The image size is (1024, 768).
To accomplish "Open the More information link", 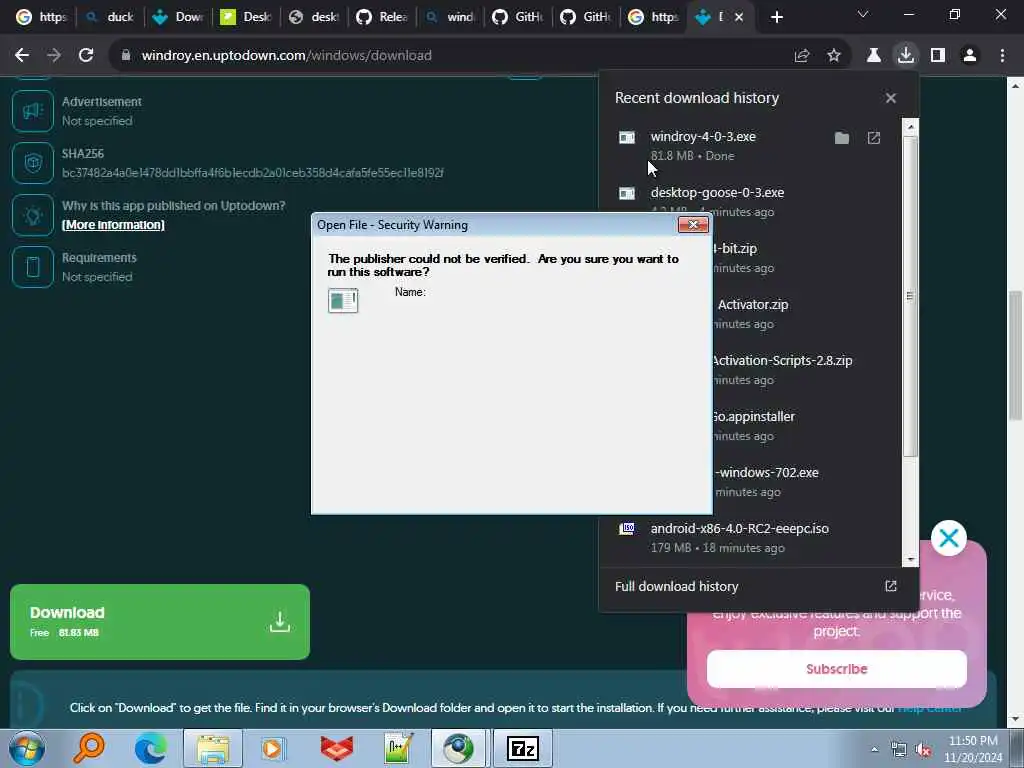I will (113, 225).
